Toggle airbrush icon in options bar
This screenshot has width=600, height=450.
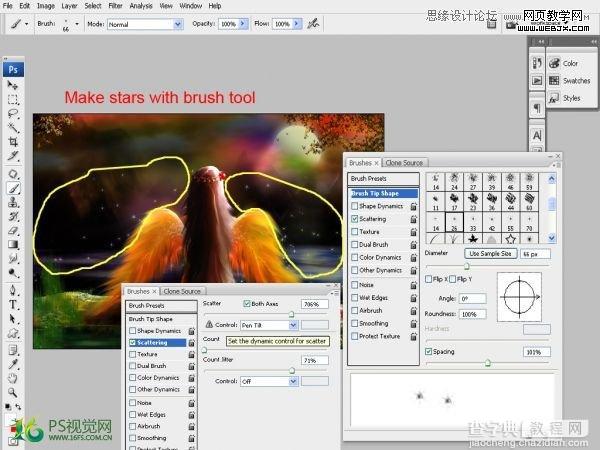pyautogui.click(x=313, y=24)
